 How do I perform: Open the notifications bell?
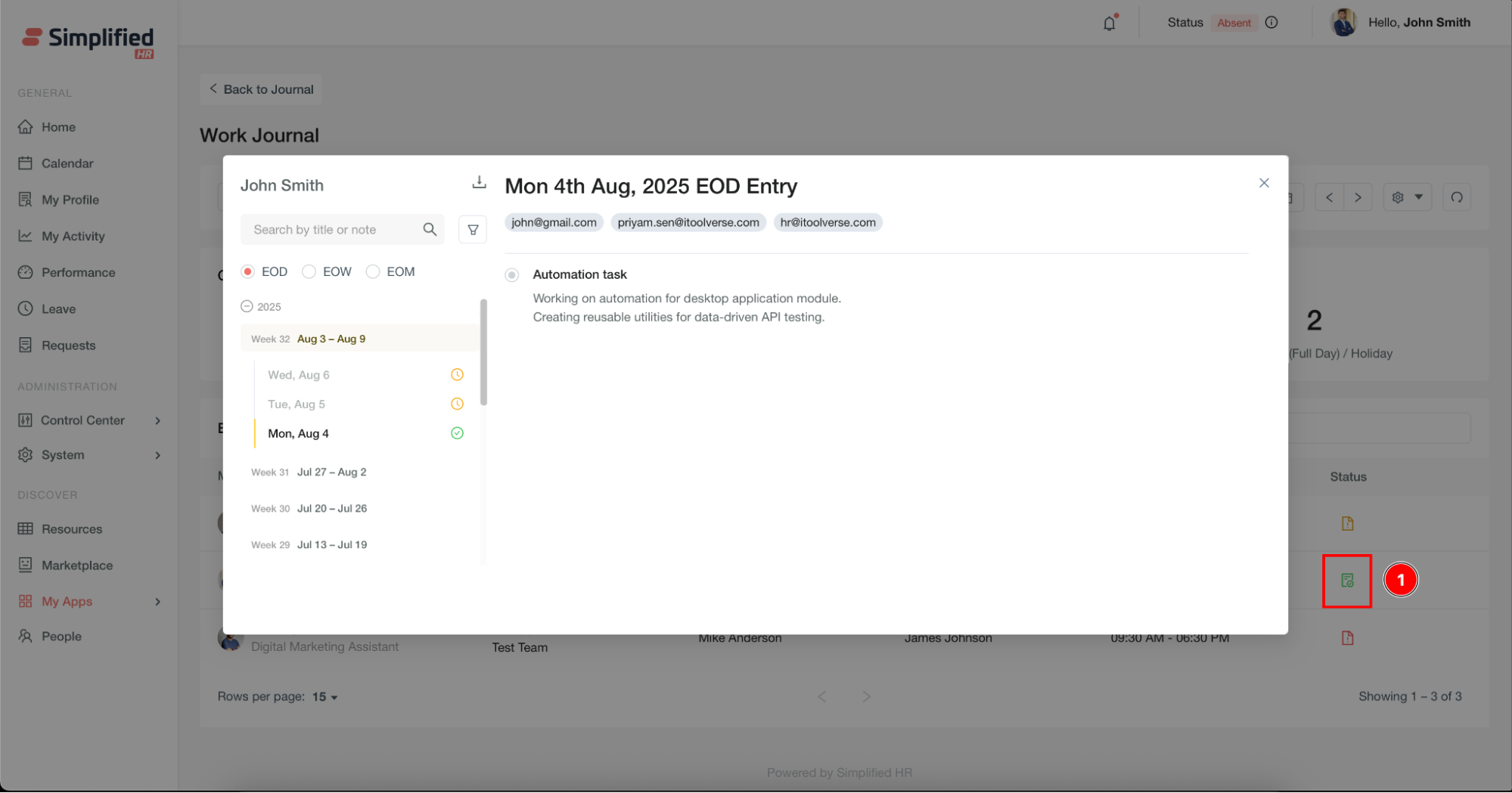click(1109, 23)
